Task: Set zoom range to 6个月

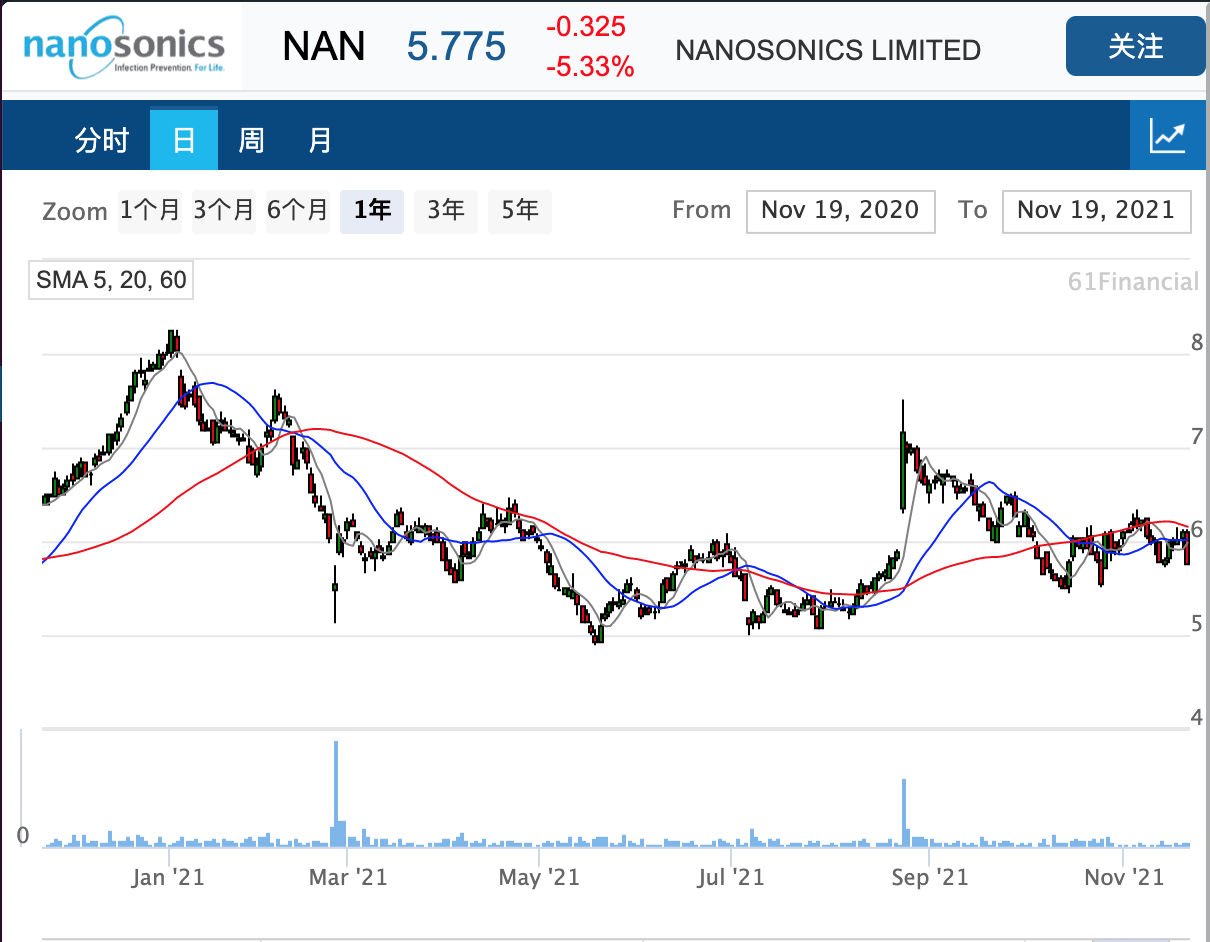Action: click(x=298, y=210)
